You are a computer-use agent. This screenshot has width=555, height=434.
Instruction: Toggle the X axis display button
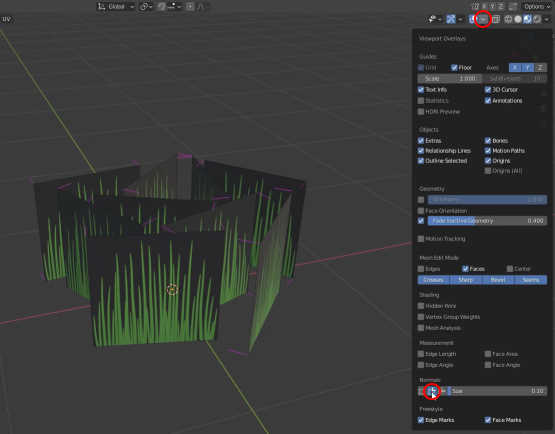515,68
